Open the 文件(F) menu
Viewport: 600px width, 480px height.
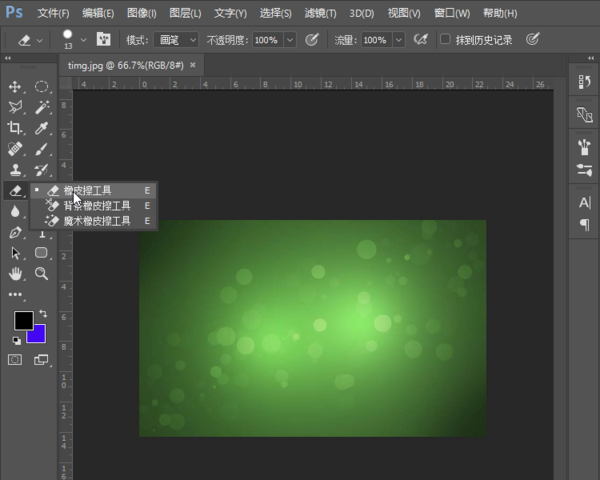click(53, 13)
